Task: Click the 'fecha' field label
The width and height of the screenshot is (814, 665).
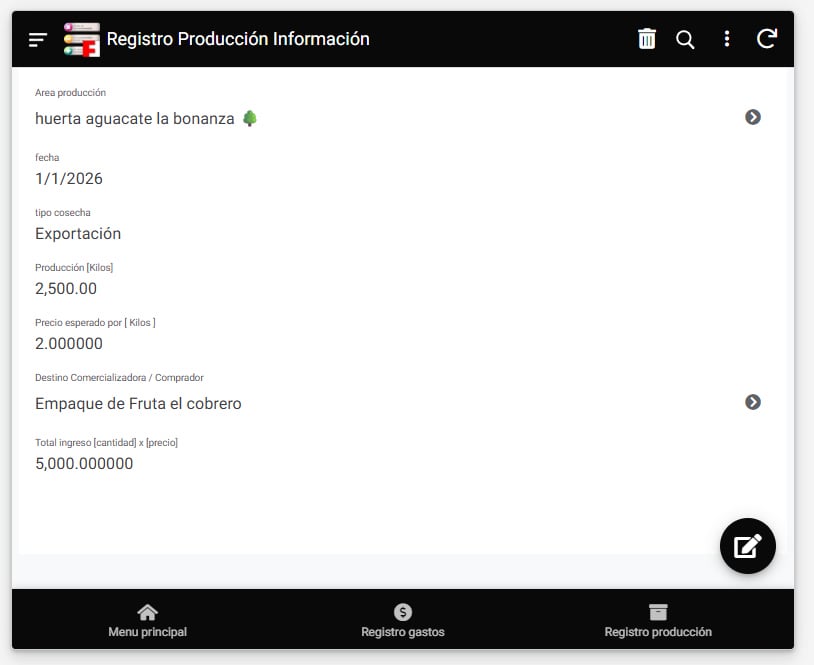Action: click(47, 158)
